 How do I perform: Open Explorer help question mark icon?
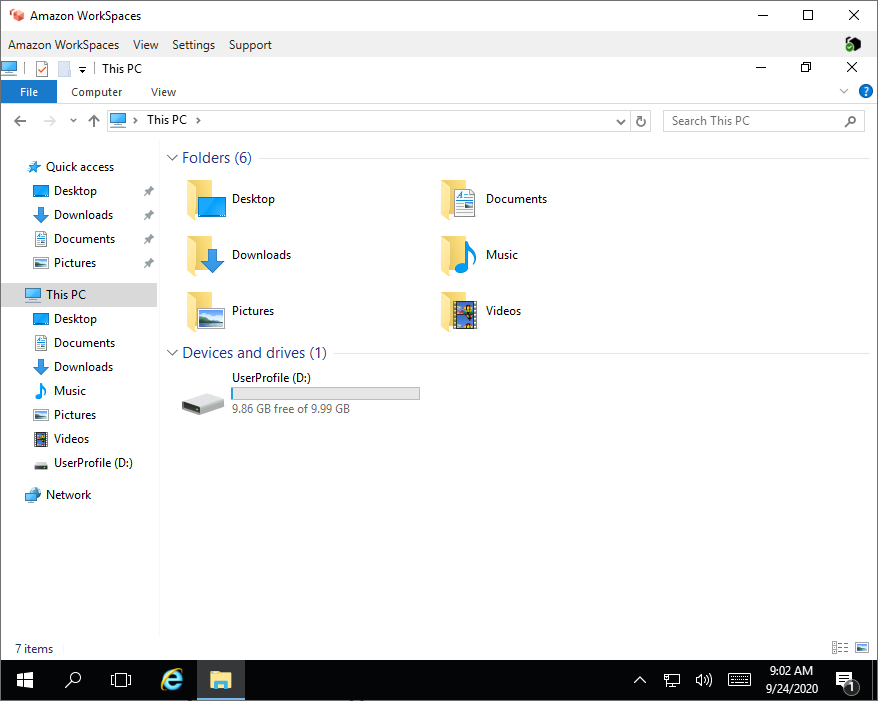(x=865, y=91)
